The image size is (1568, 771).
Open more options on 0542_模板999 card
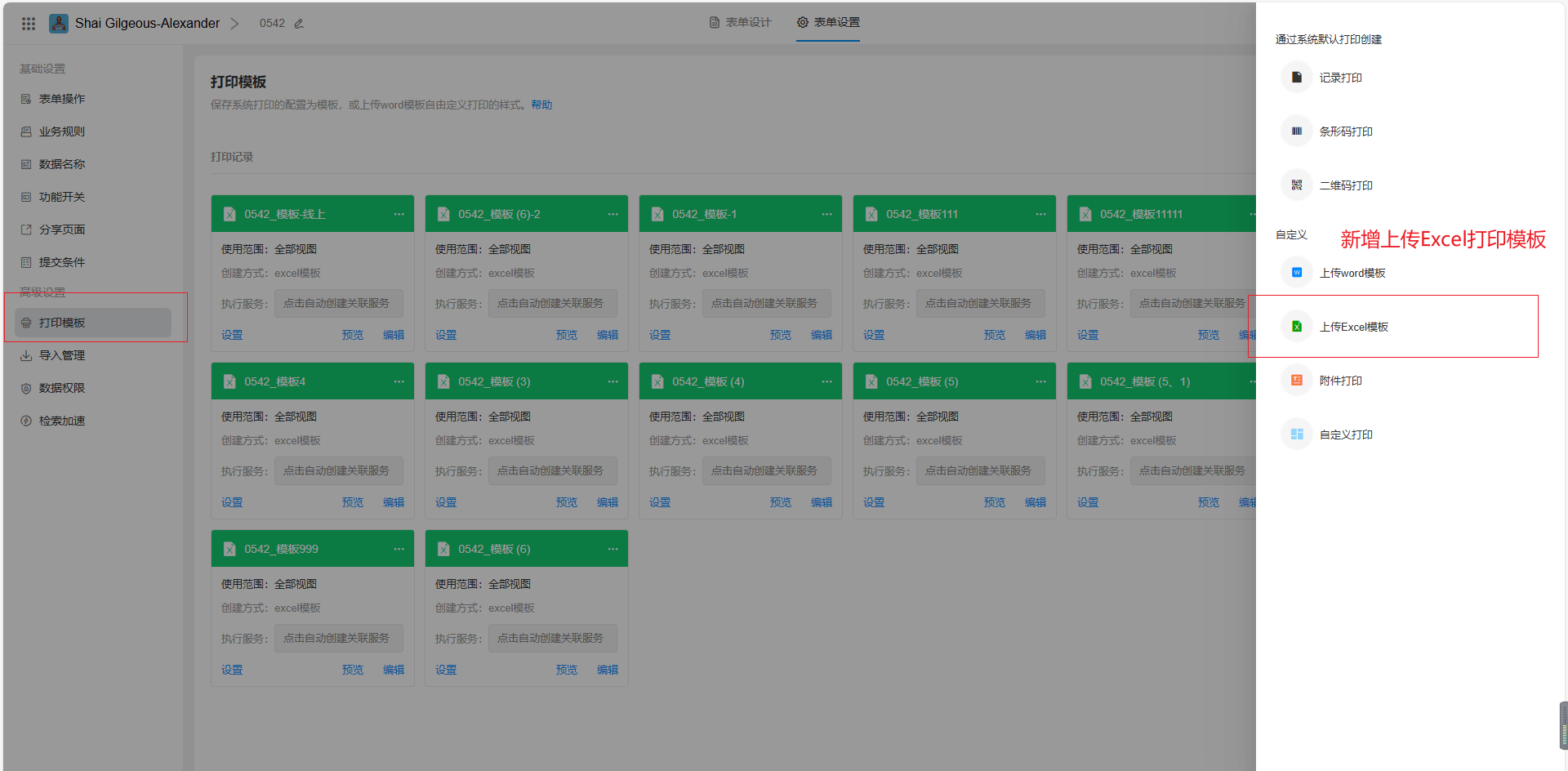tap(399, 549)
